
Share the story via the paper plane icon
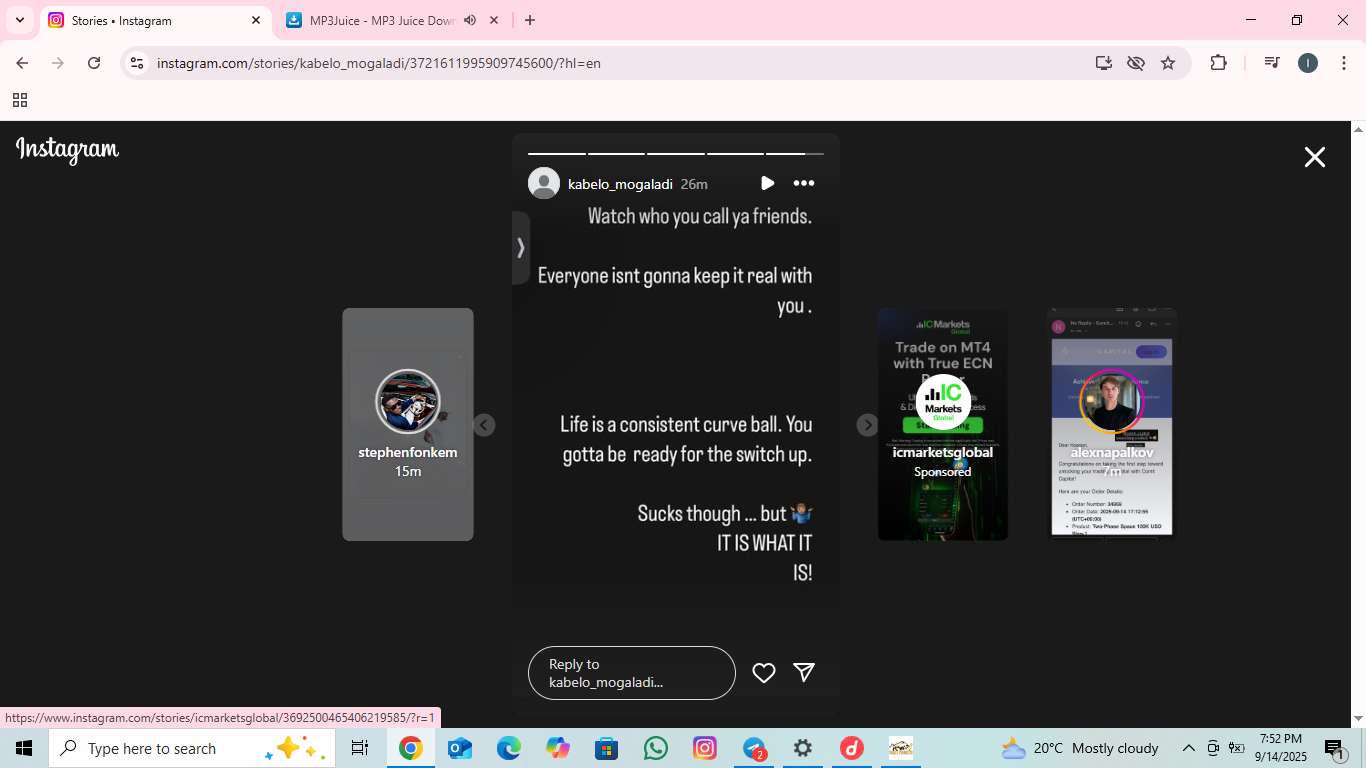pos(804,673)
